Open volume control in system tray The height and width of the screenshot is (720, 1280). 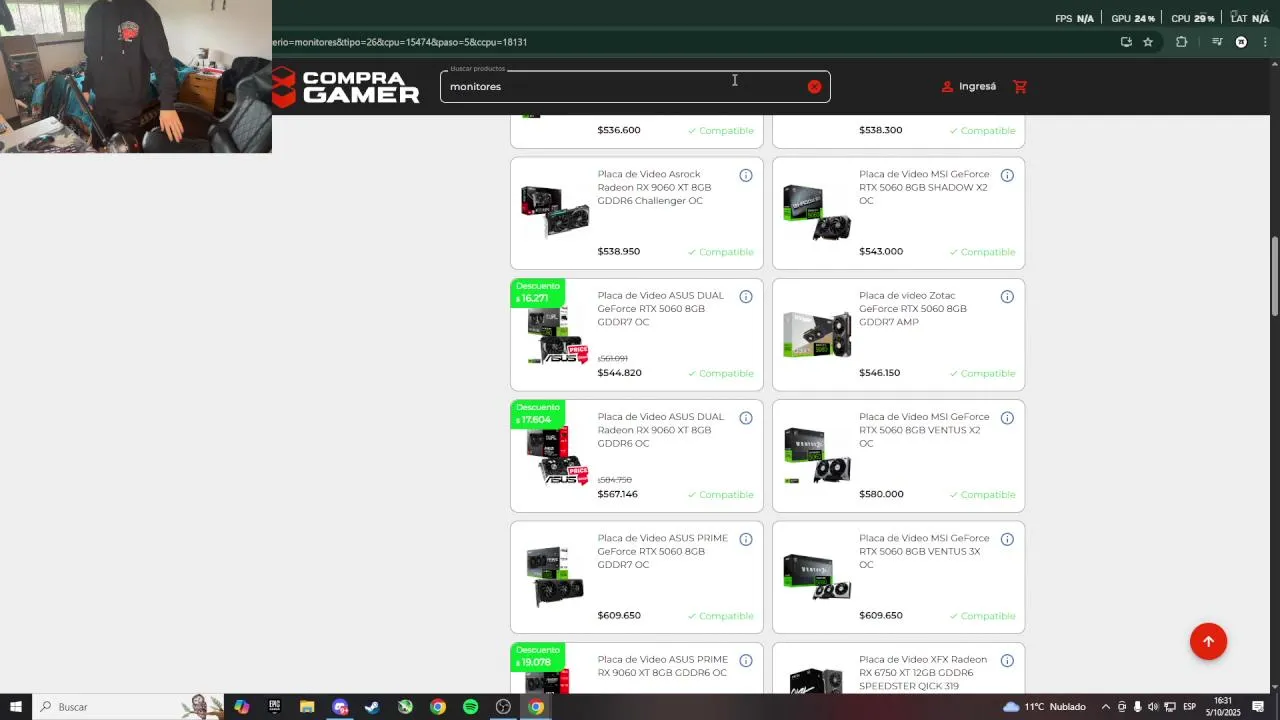coord(1153,707)
